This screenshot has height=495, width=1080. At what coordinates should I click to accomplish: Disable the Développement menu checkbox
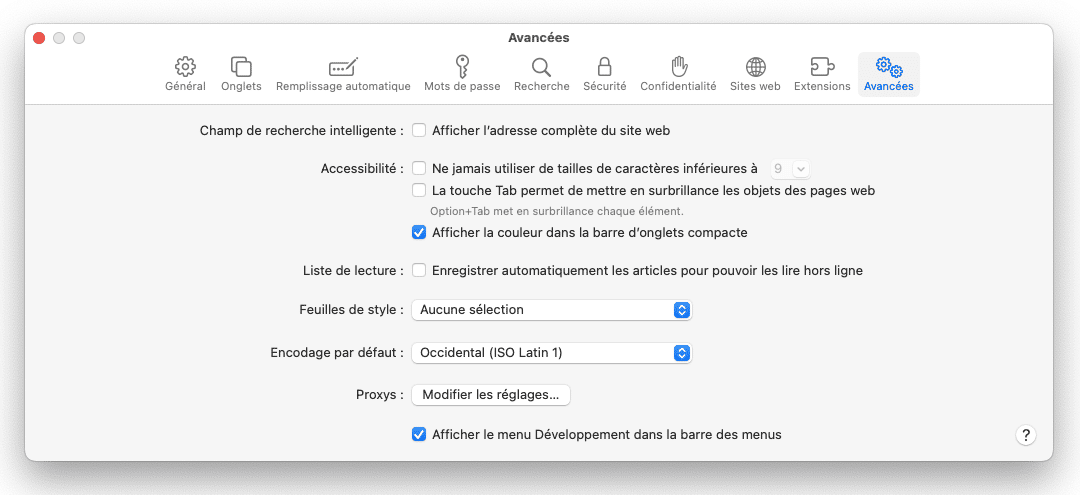[420, 435]
